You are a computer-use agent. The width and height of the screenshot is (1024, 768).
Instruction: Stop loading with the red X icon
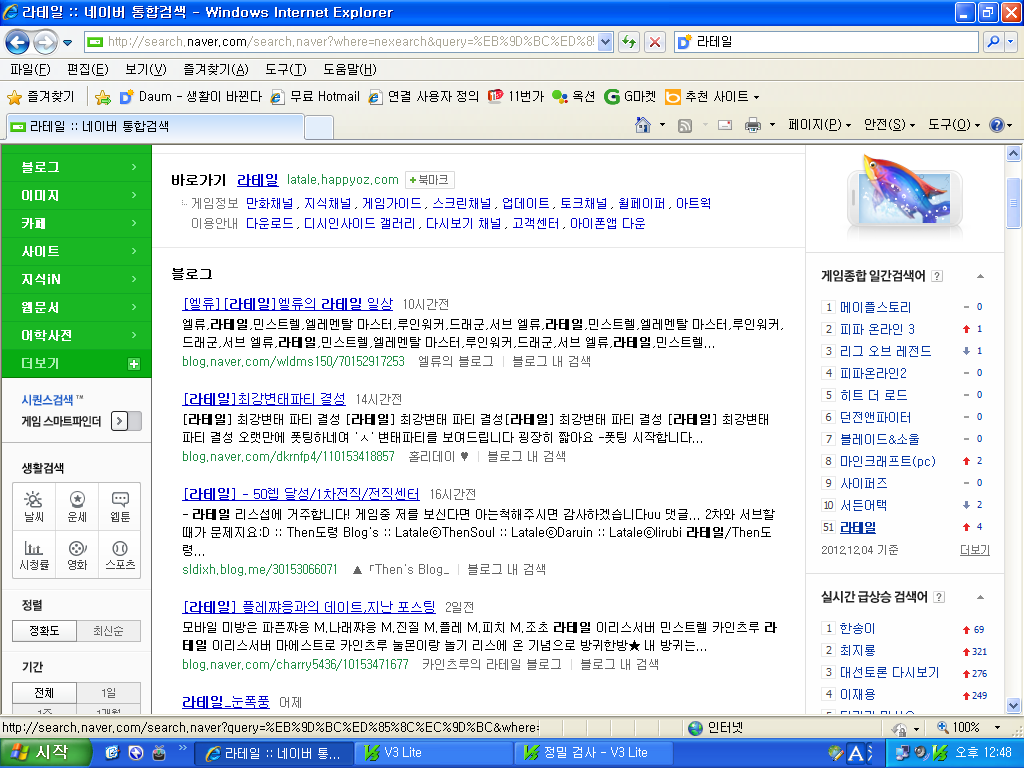654,42
